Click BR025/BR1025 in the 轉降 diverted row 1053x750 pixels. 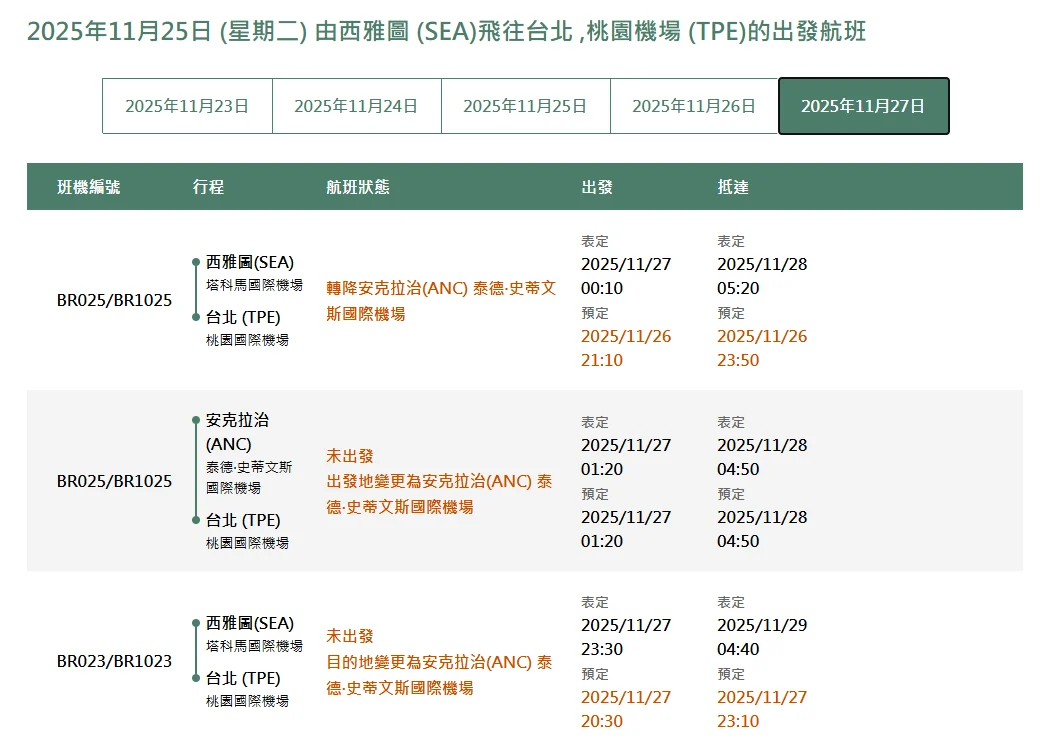pyautogui.click(x=114, y=300)
